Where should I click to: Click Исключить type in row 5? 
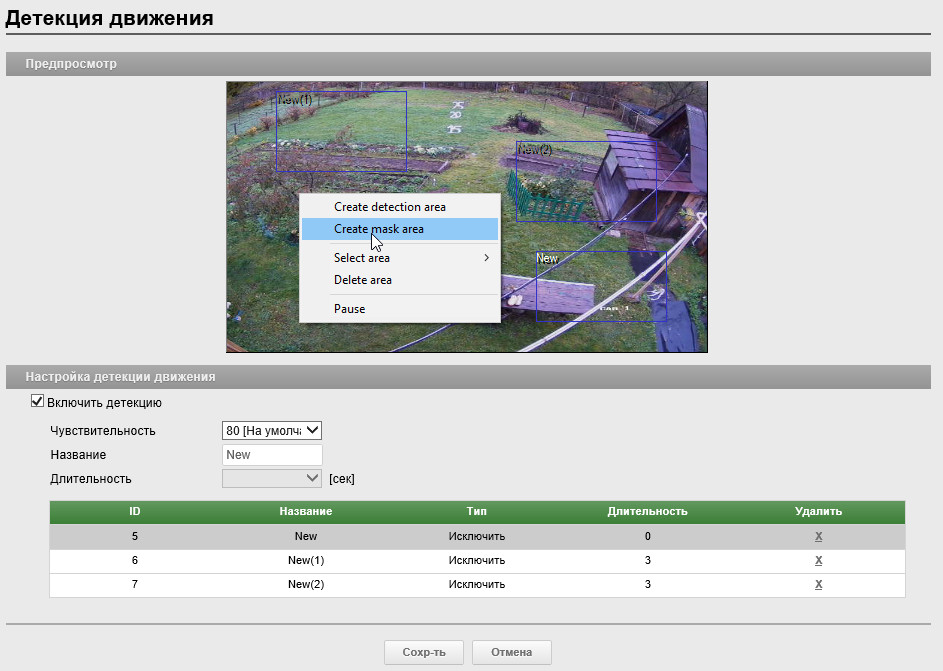coord(477,536)
